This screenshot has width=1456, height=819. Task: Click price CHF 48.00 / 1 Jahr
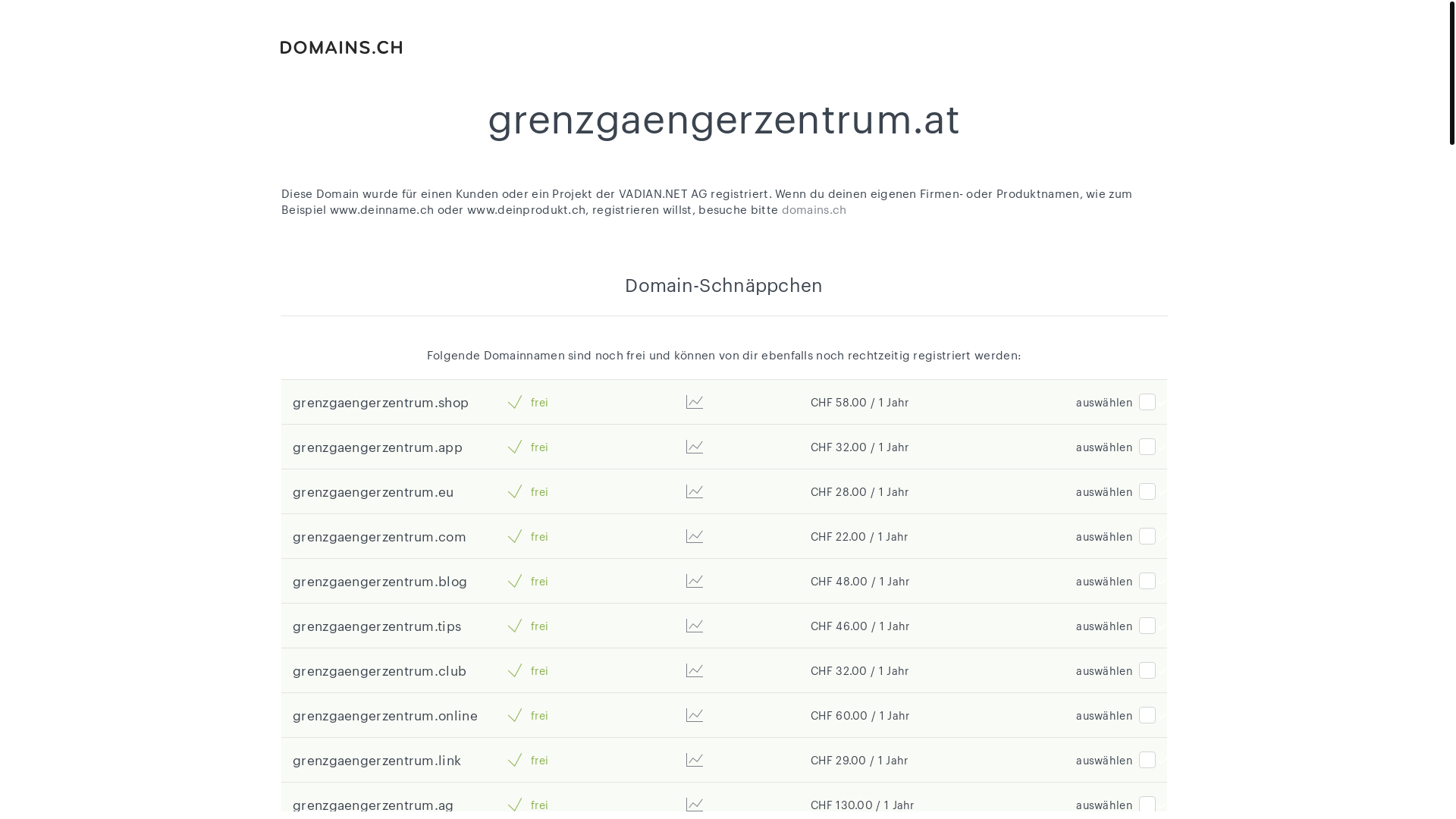[860, 582]
